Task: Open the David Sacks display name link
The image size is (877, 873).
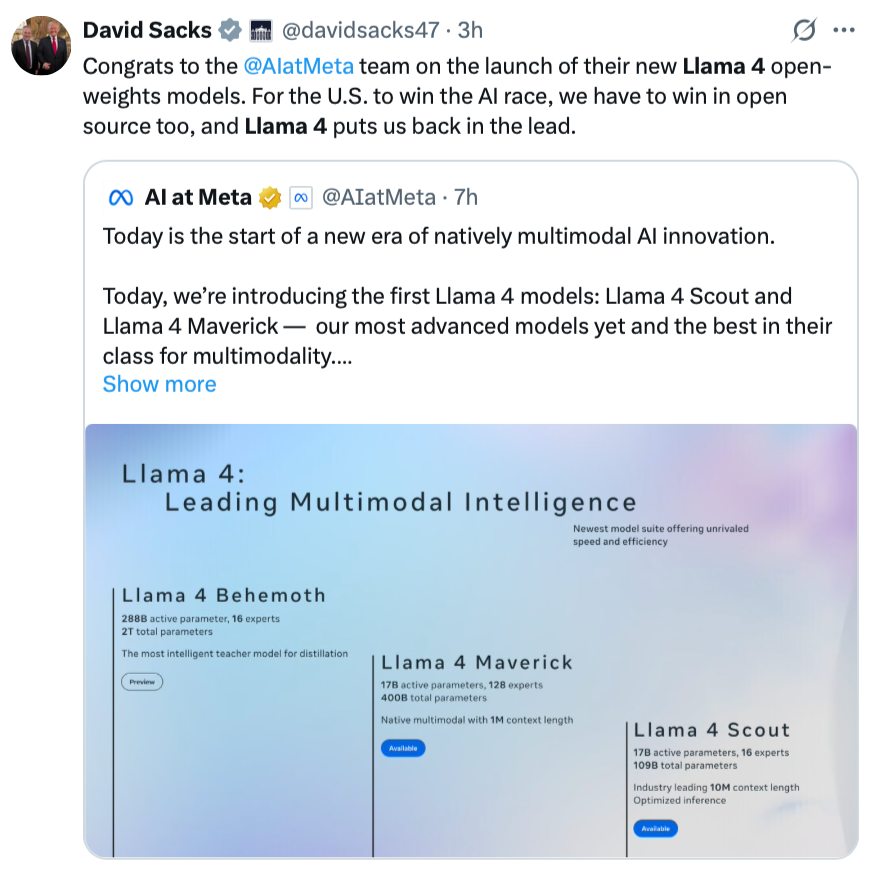Action: tap(146, 30)
